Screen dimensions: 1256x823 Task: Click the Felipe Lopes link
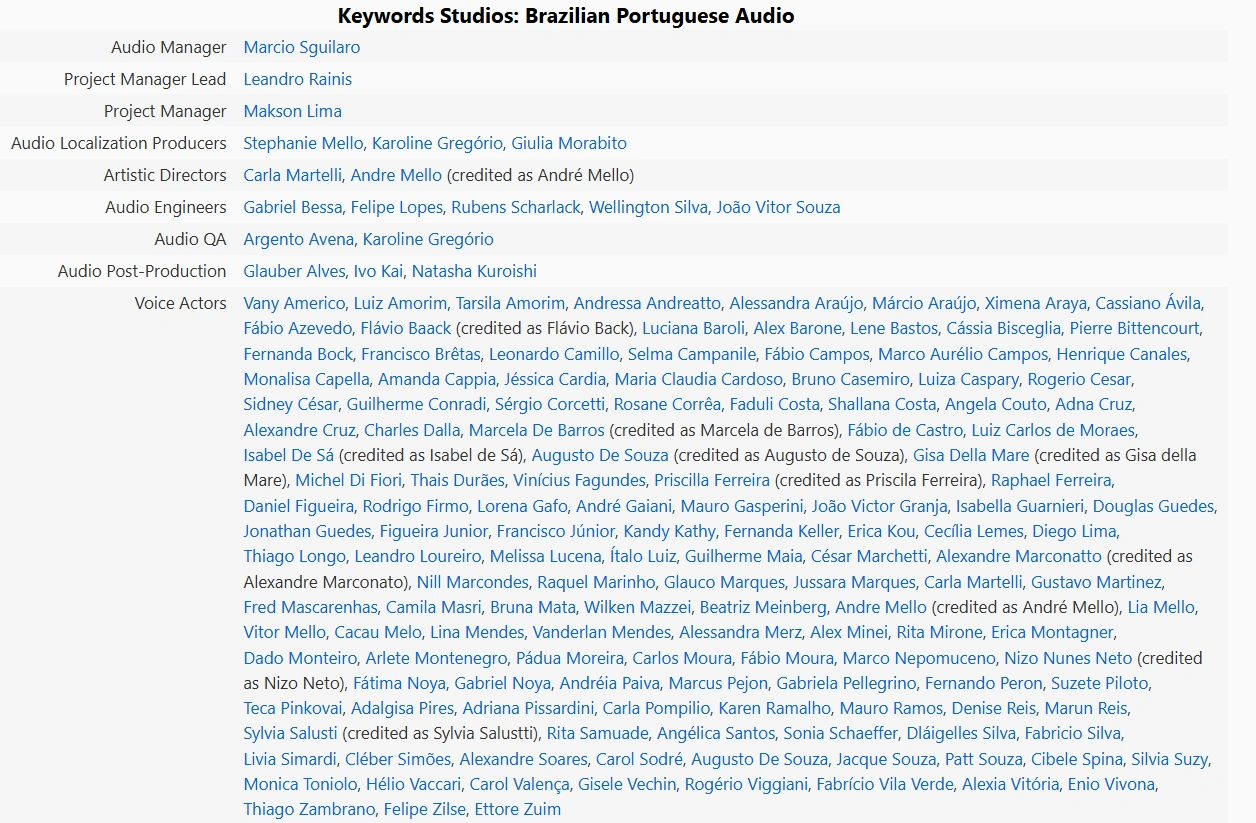point(396,207)
